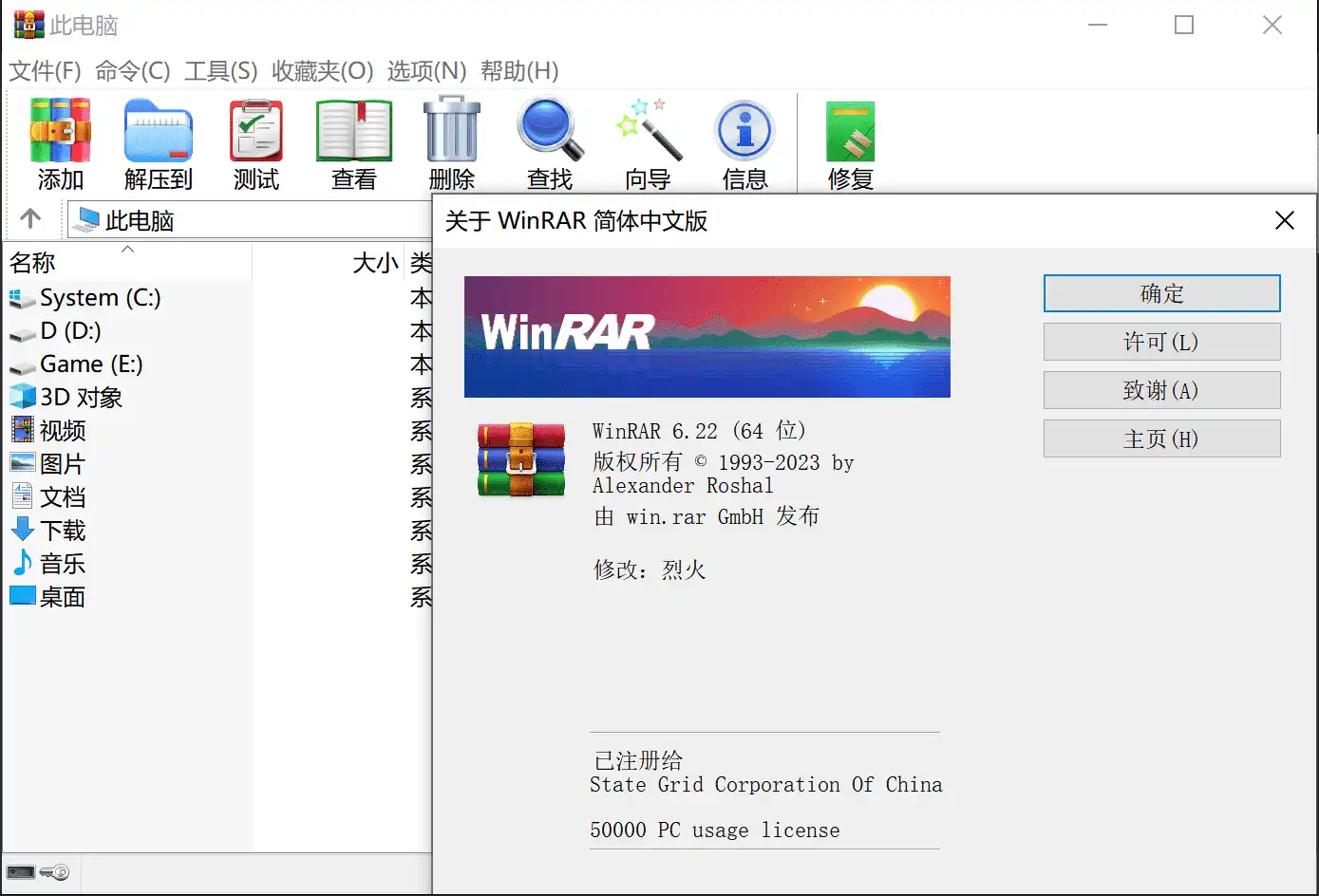The image size is (1319, 896).
Task: Click the Extract To (解压到) icon
Action: 159,143
